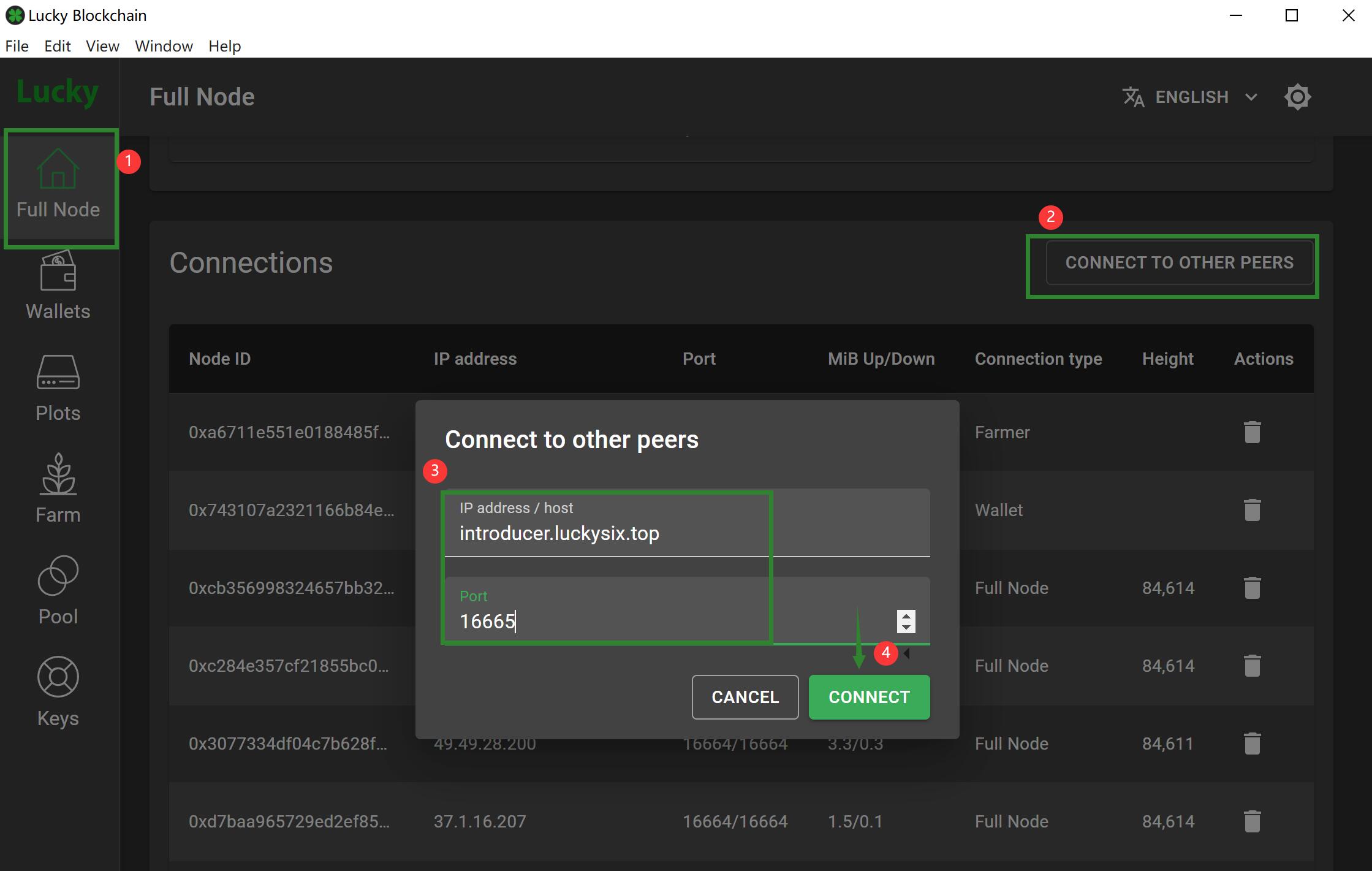The height and width of the screenshot is (871, 1372).
Task: Go to the Plots section icon
Action: pos(58,373)
